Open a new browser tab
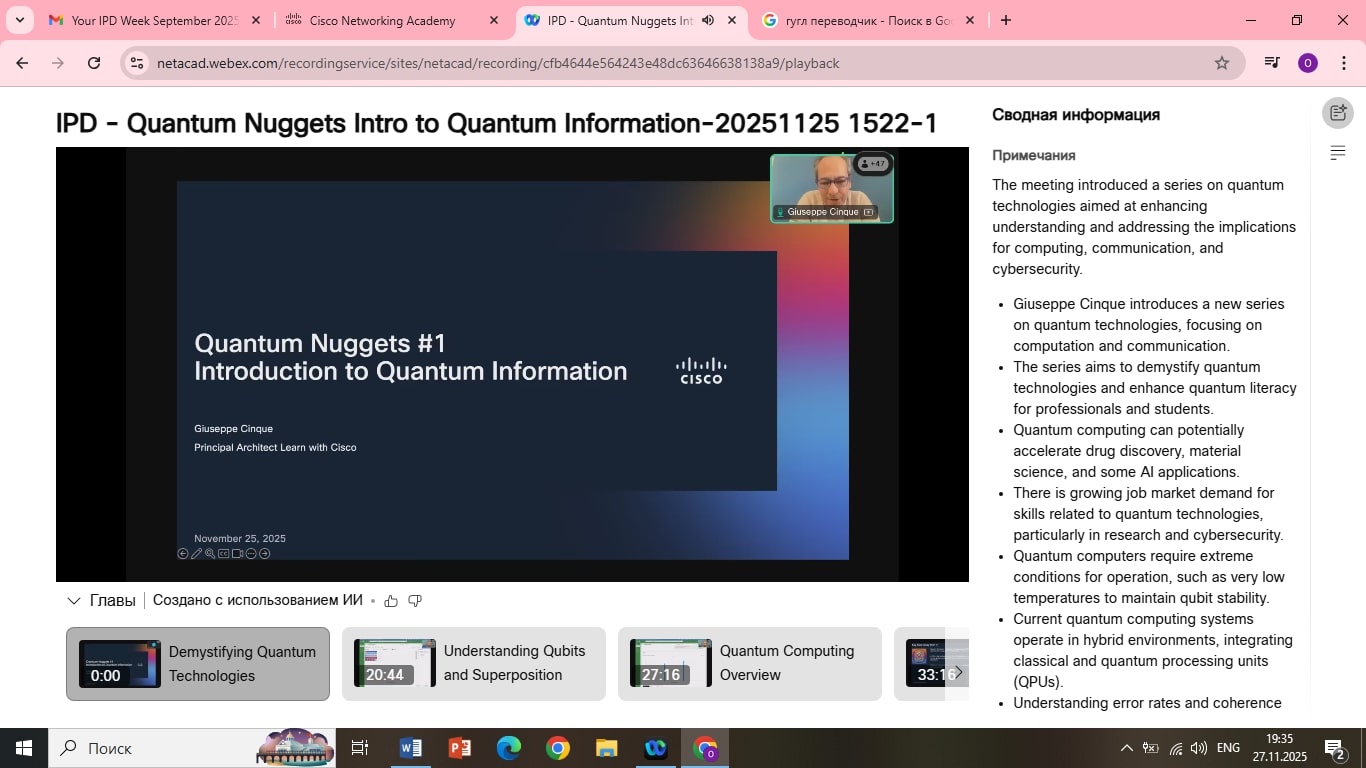Viewport: 1366px width, 768px height. (1006, 20)
